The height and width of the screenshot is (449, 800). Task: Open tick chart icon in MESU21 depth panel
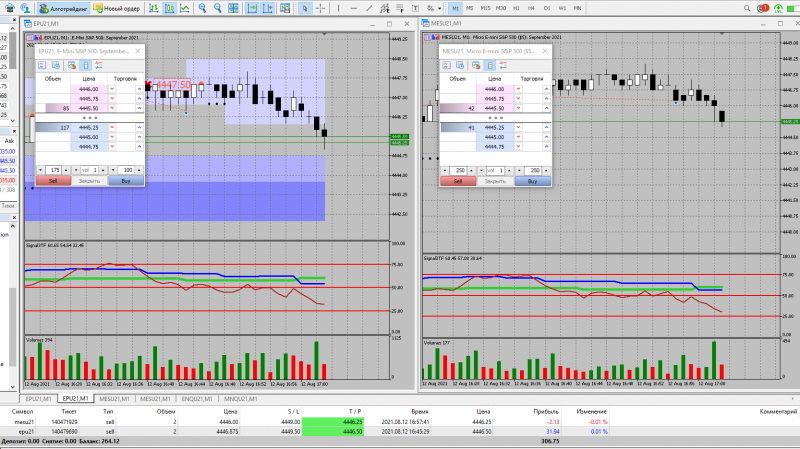tap(446, 65)
